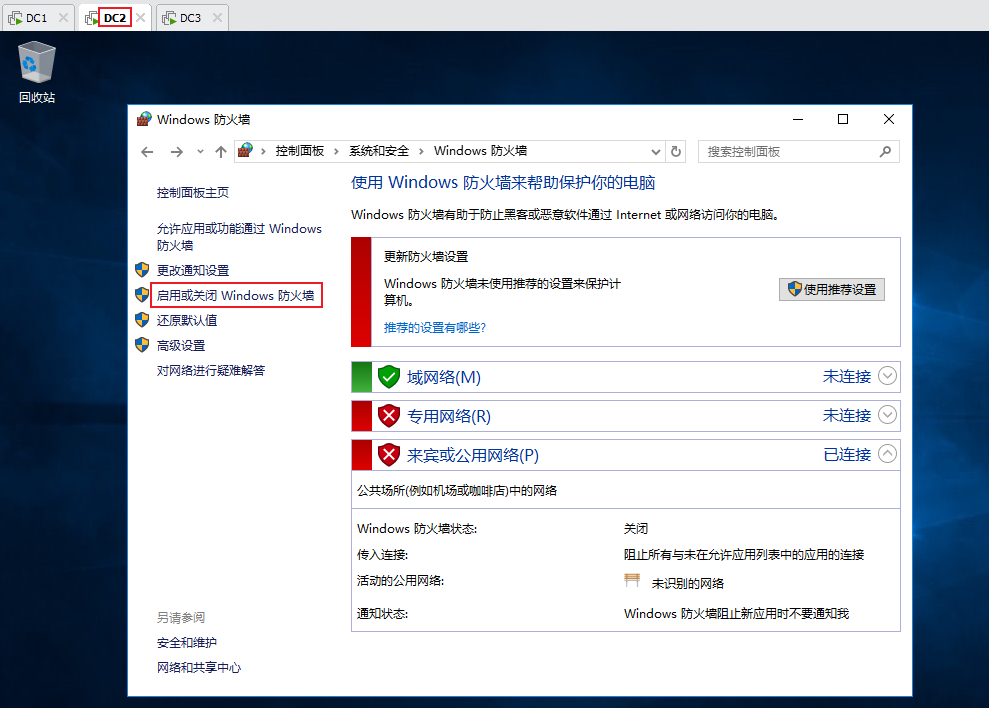Click 还原默认值 link
Viewport: 989px width, 708px height.
(187, 320)
